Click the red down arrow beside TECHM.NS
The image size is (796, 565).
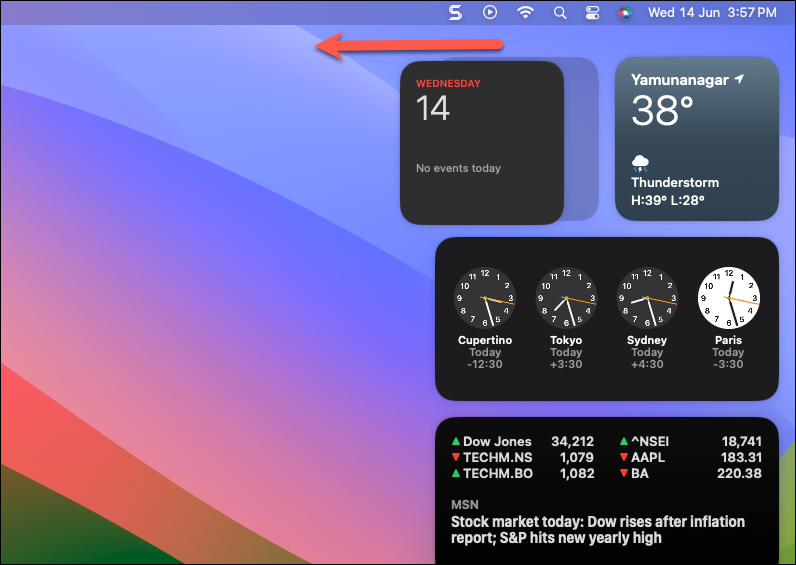[456, 457]
